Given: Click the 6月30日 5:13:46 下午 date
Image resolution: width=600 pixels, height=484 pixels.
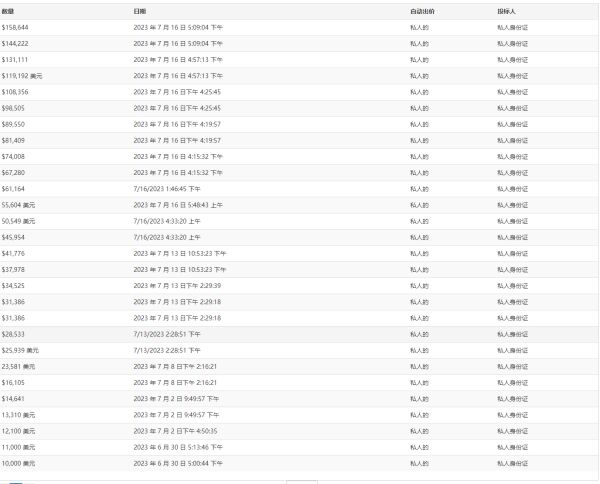Looking at the screenshot, I should [177, 447].
